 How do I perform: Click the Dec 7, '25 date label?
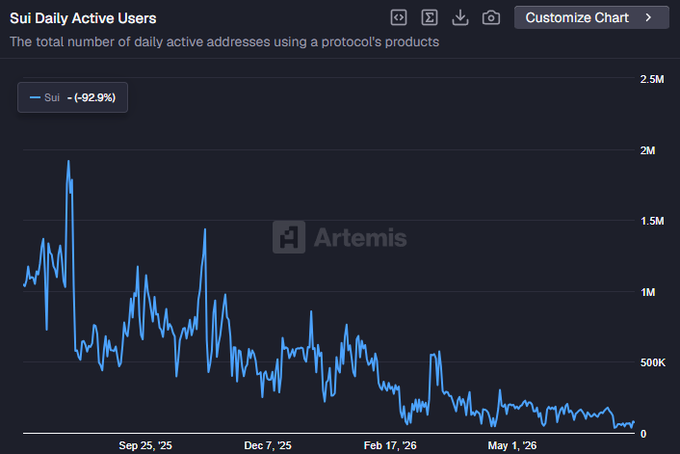click(x=268, y=445)
